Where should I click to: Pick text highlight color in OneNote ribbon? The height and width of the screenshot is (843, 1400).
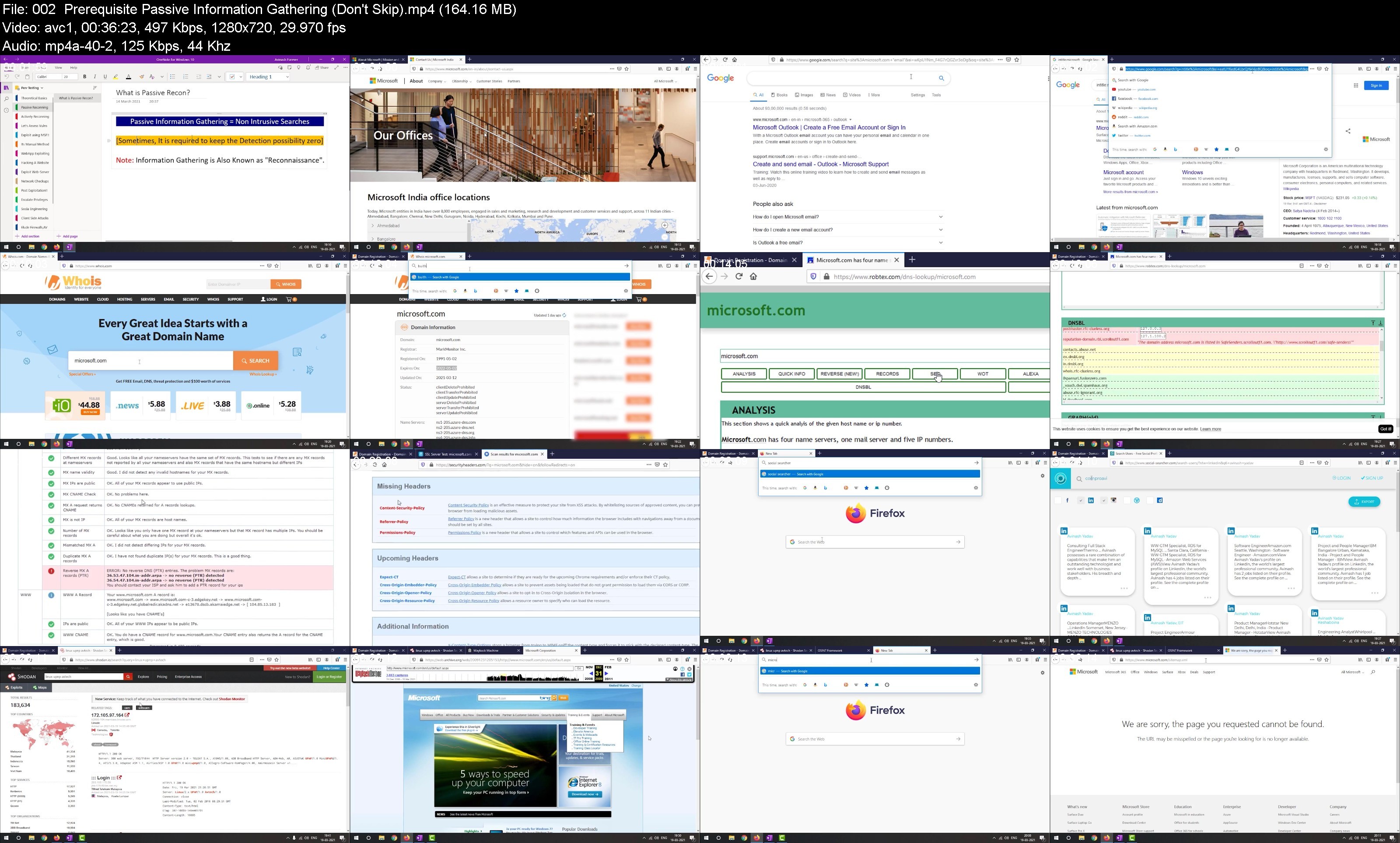116,77
